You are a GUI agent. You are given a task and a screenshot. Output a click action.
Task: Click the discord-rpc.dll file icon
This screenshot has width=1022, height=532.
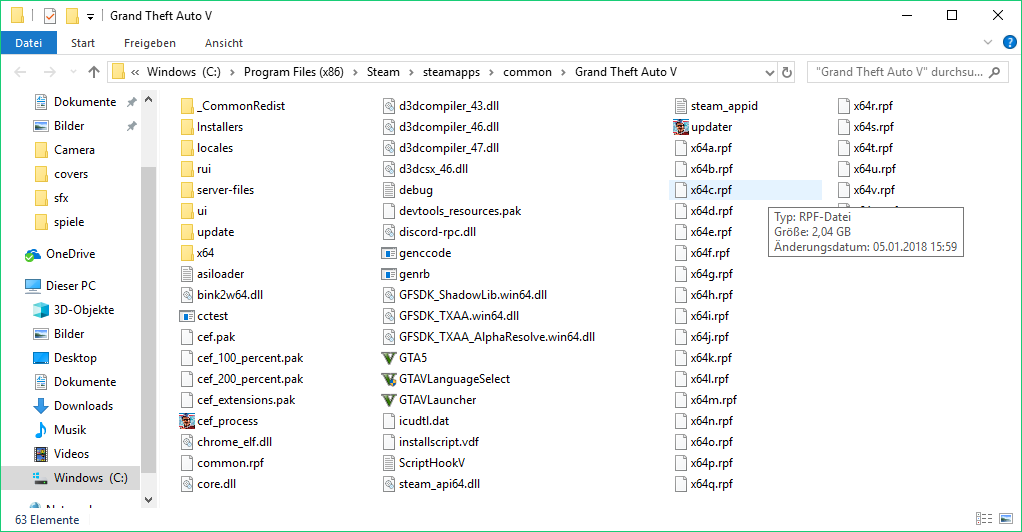(x=388, y=232)
